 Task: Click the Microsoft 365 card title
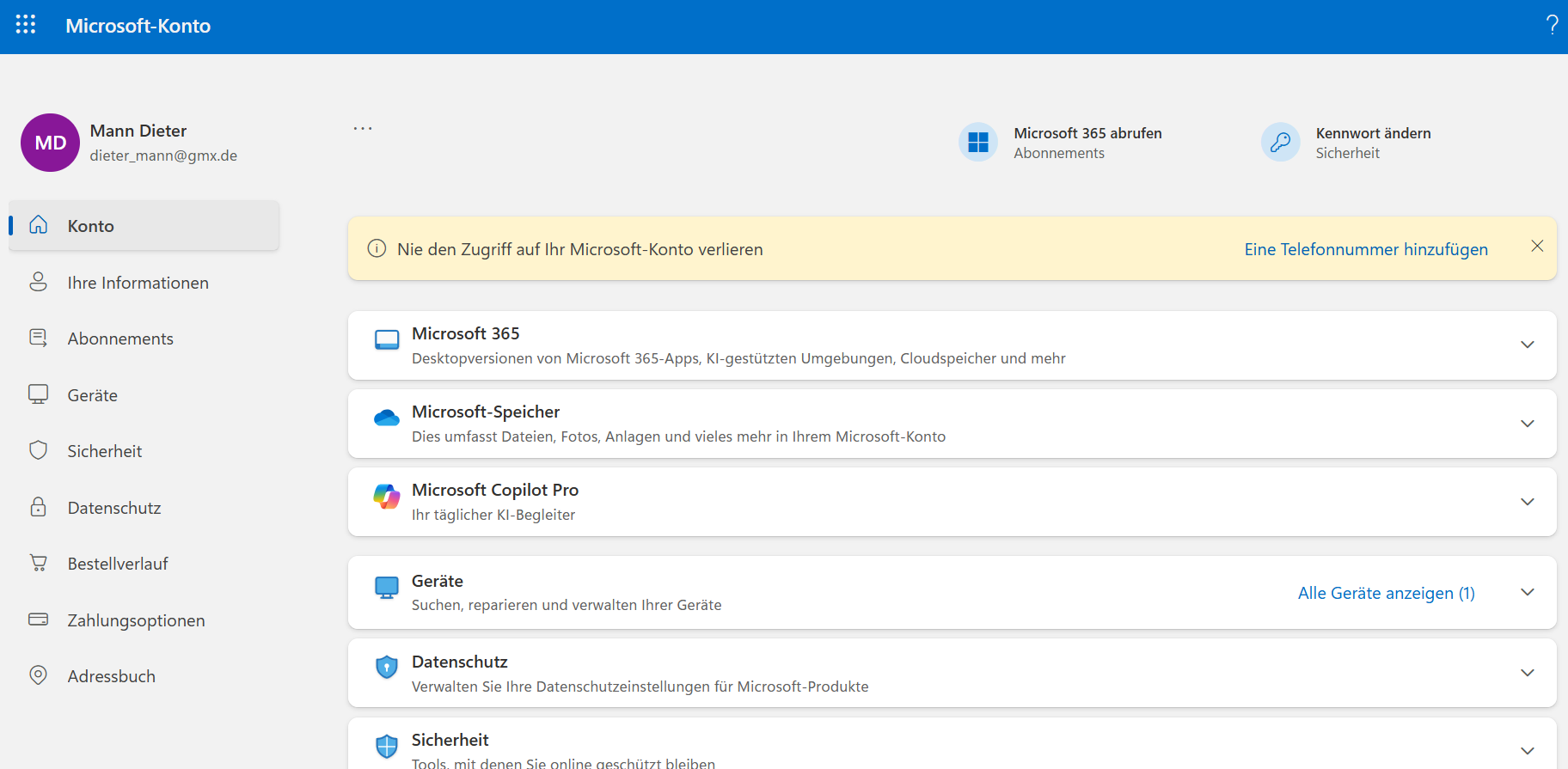click(466, 333)
